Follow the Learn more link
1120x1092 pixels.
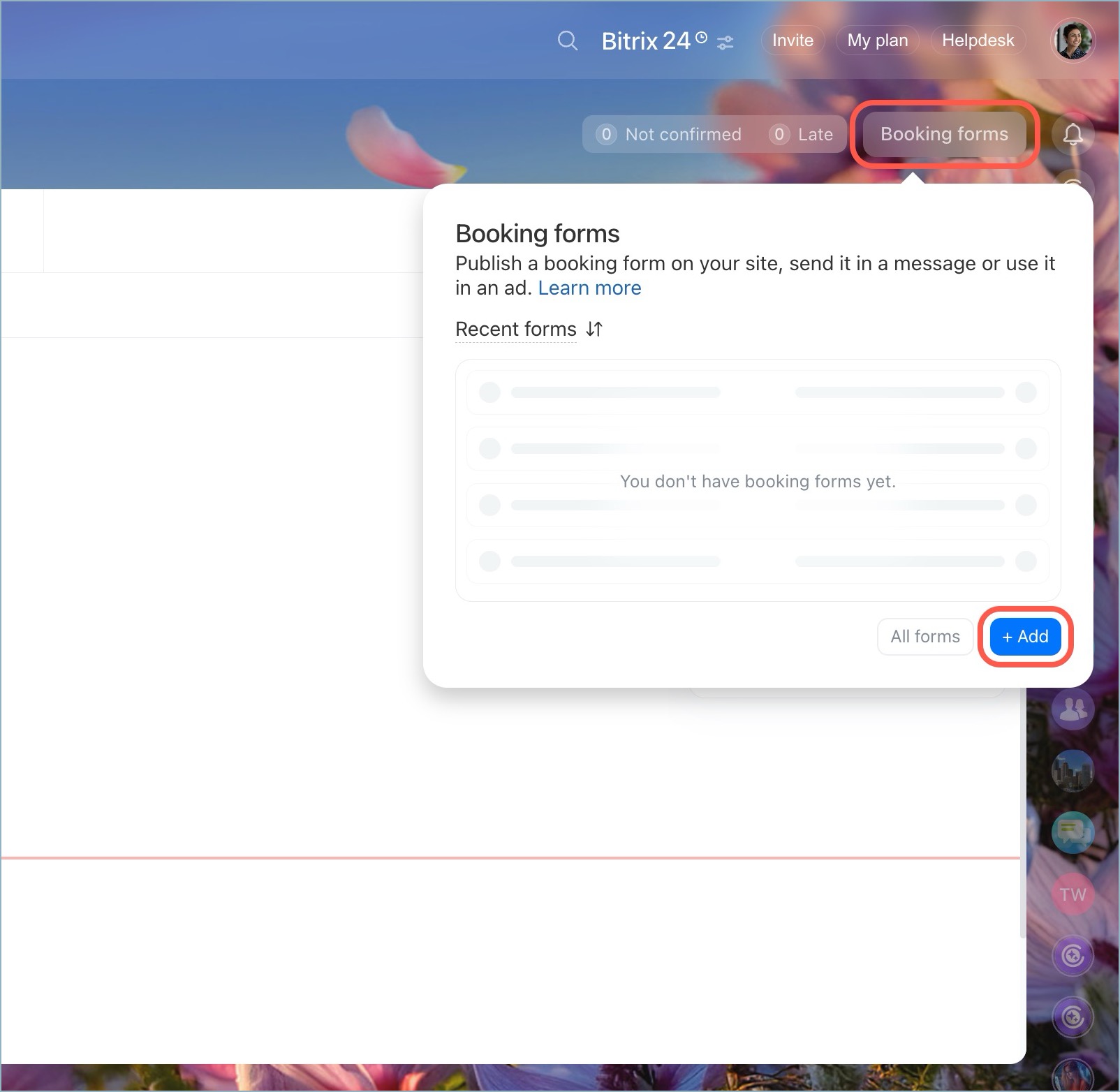pyautogui.click(x=589, y=288)
